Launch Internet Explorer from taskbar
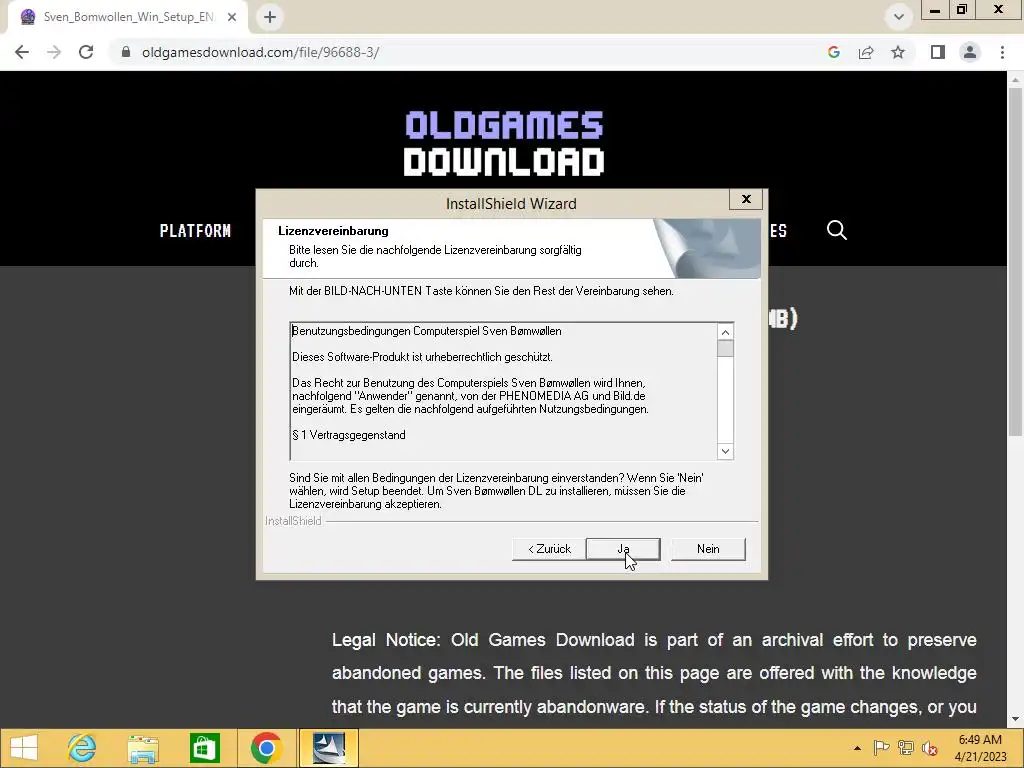 82,748
